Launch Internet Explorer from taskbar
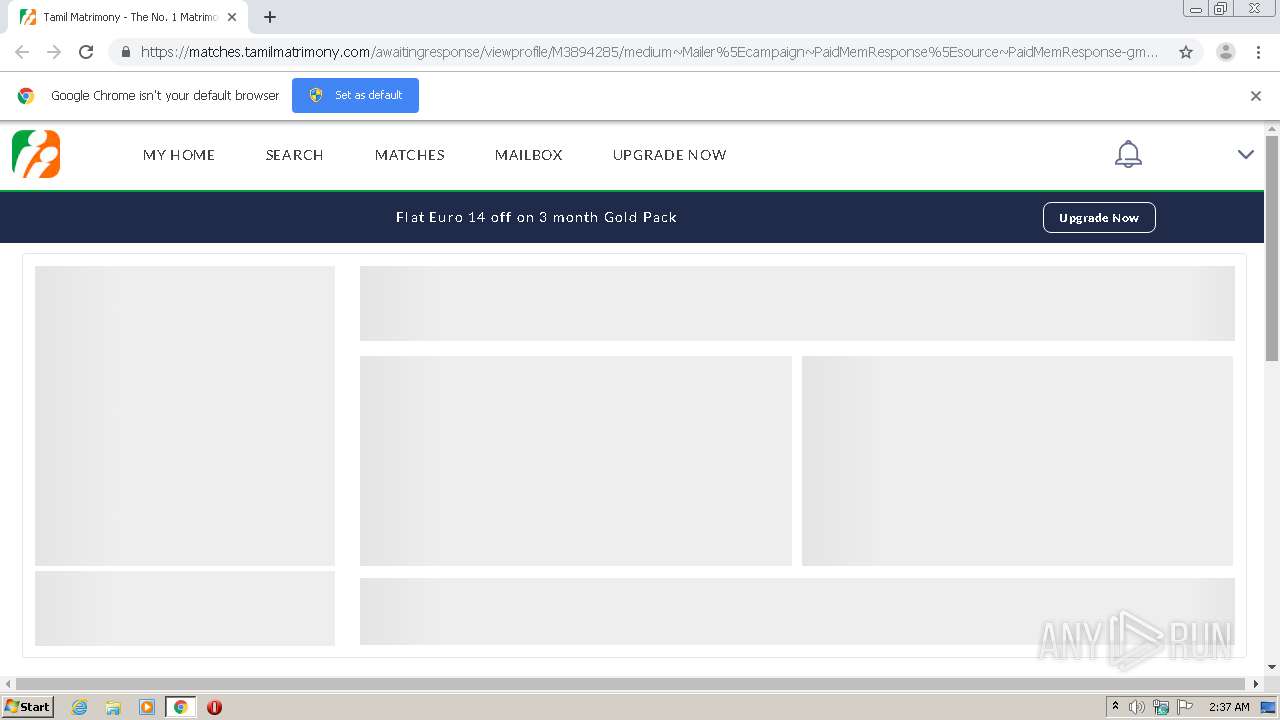Screen dimensions: 1280x720 click(x=80, y=707)
